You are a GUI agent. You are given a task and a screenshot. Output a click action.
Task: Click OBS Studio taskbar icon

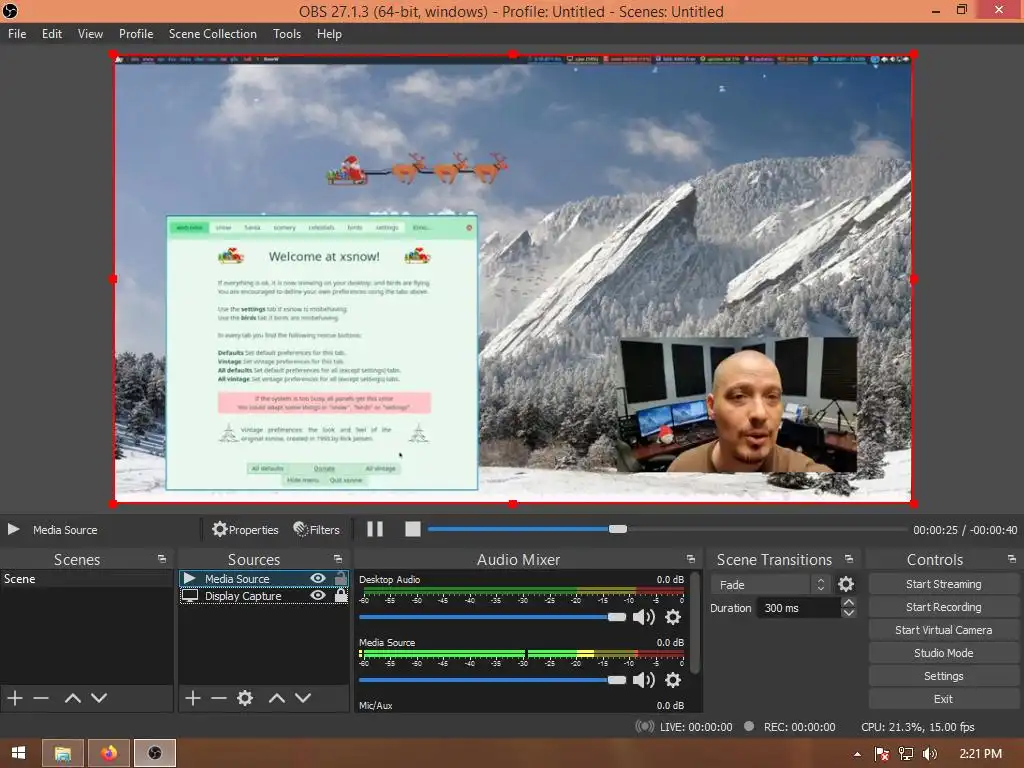tap(155, 753)
